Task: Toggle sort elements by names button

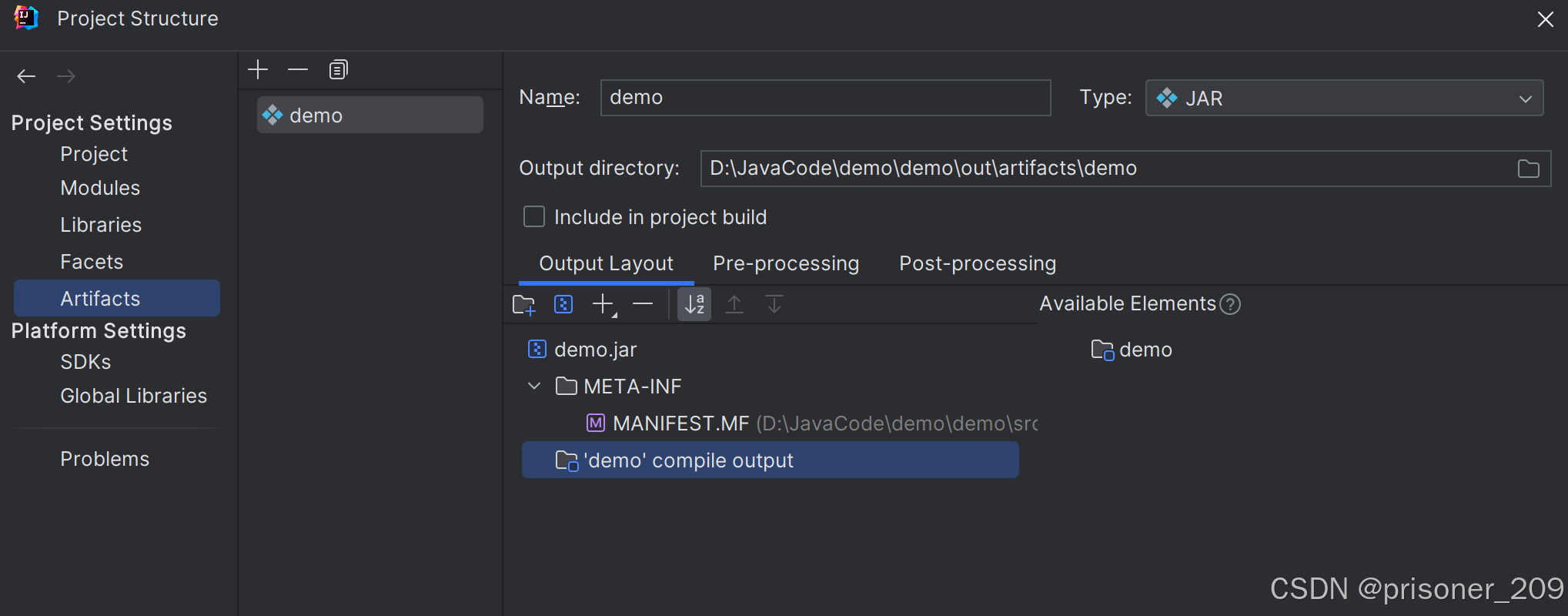Action: pos(694,305)
